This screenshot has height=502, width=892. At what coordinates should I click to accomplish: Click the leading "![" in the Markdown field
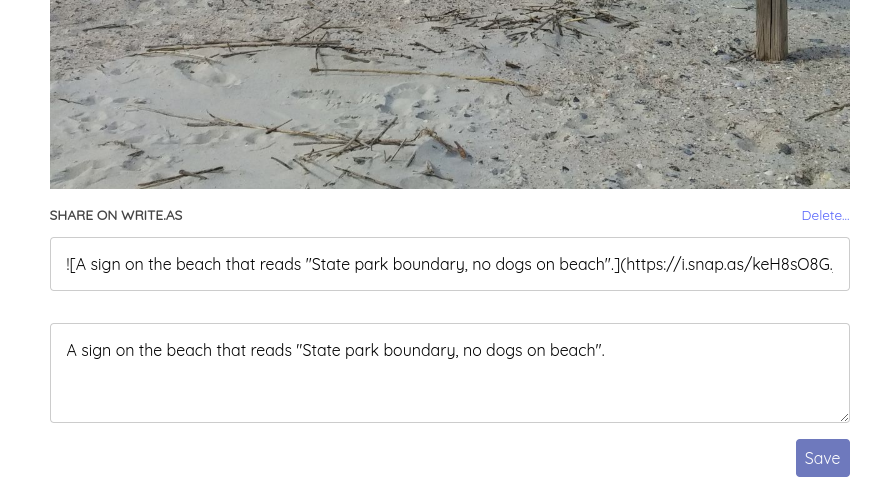click(72, 265)
